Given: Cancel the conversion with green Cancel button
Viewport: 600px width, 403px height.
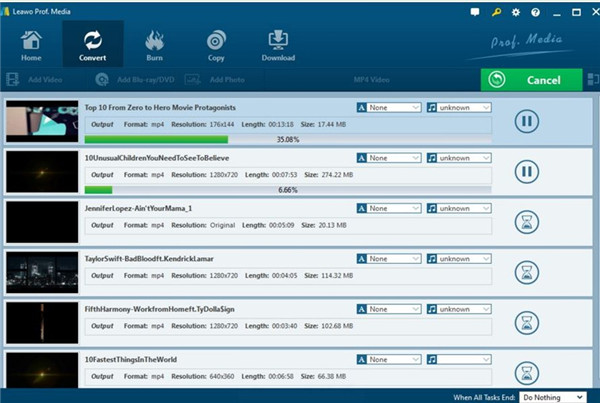Looking at the screenshot, I should click(532, 80).
